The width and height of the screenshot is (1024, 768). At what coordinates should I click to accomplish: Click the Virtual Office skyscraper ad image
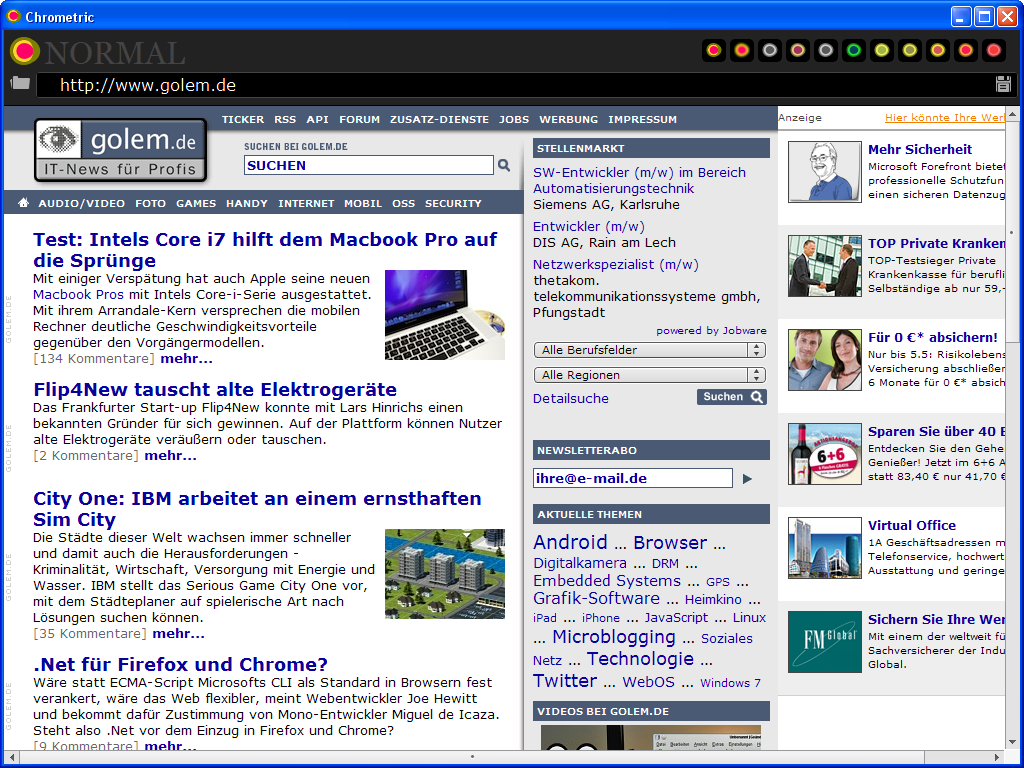[x=825, y=548]
